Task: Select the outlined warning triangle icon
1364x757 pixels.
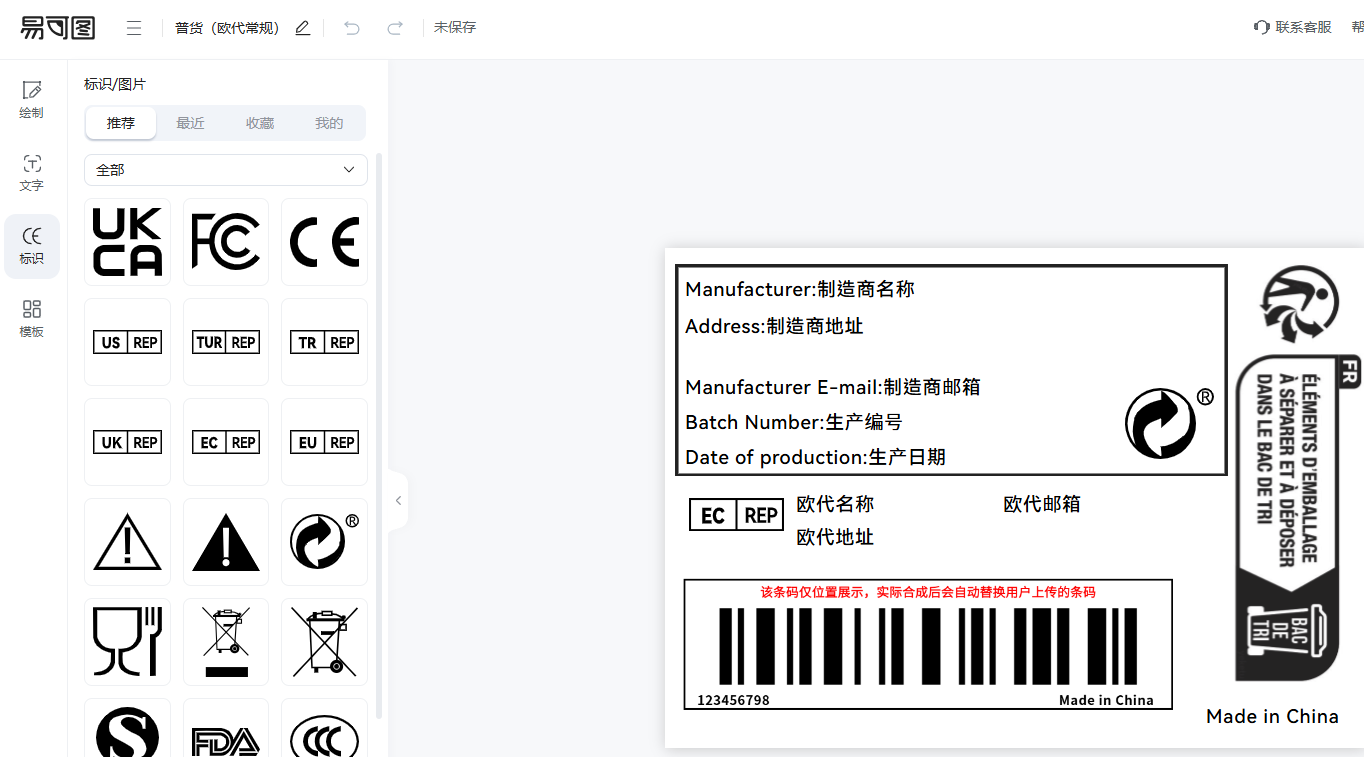Action: point(127,542)
